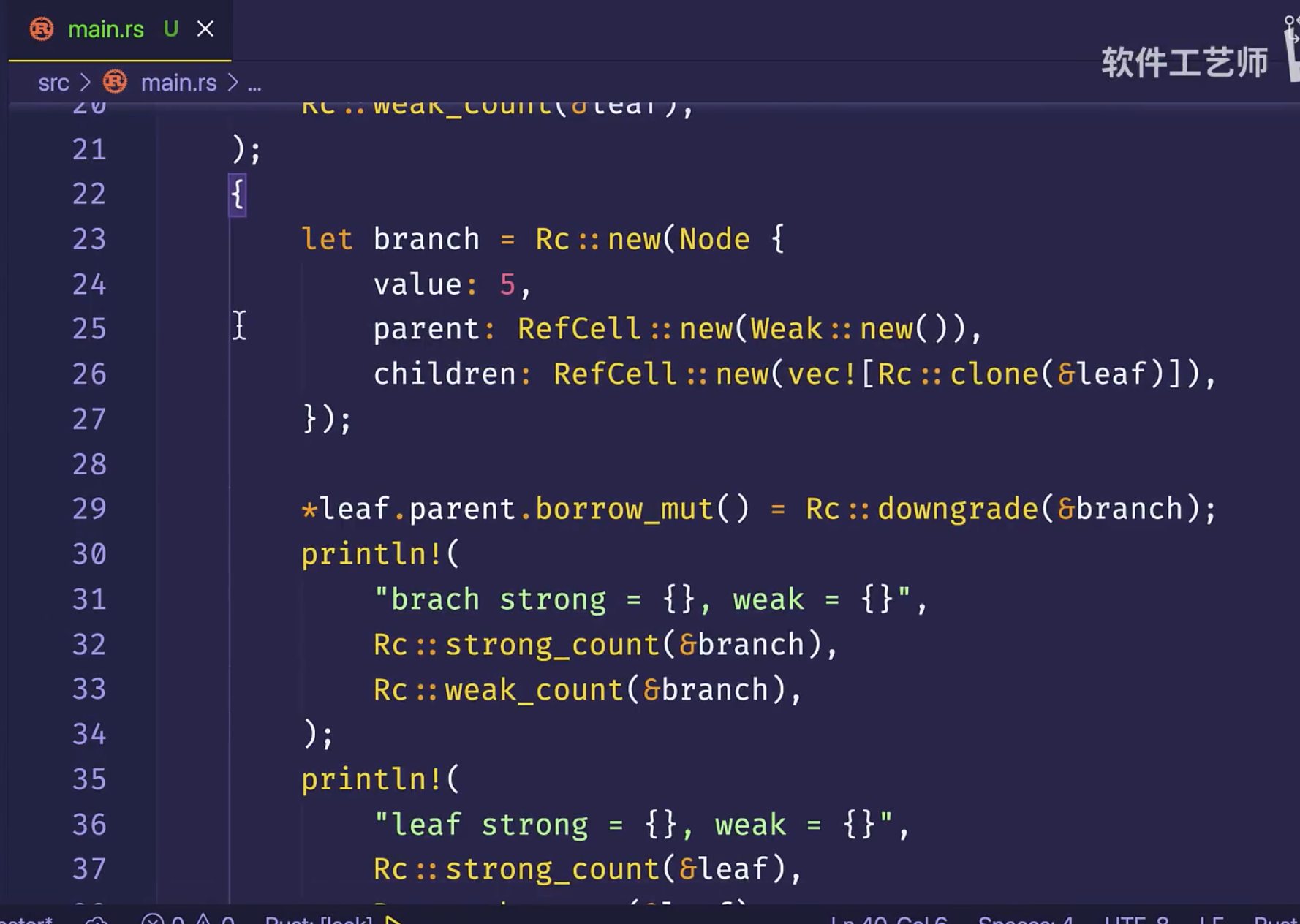Expand the breadcrumb ellipsis symbol list
The image size is (1300, 924).
pyautogui.click(x=254, y=84)
